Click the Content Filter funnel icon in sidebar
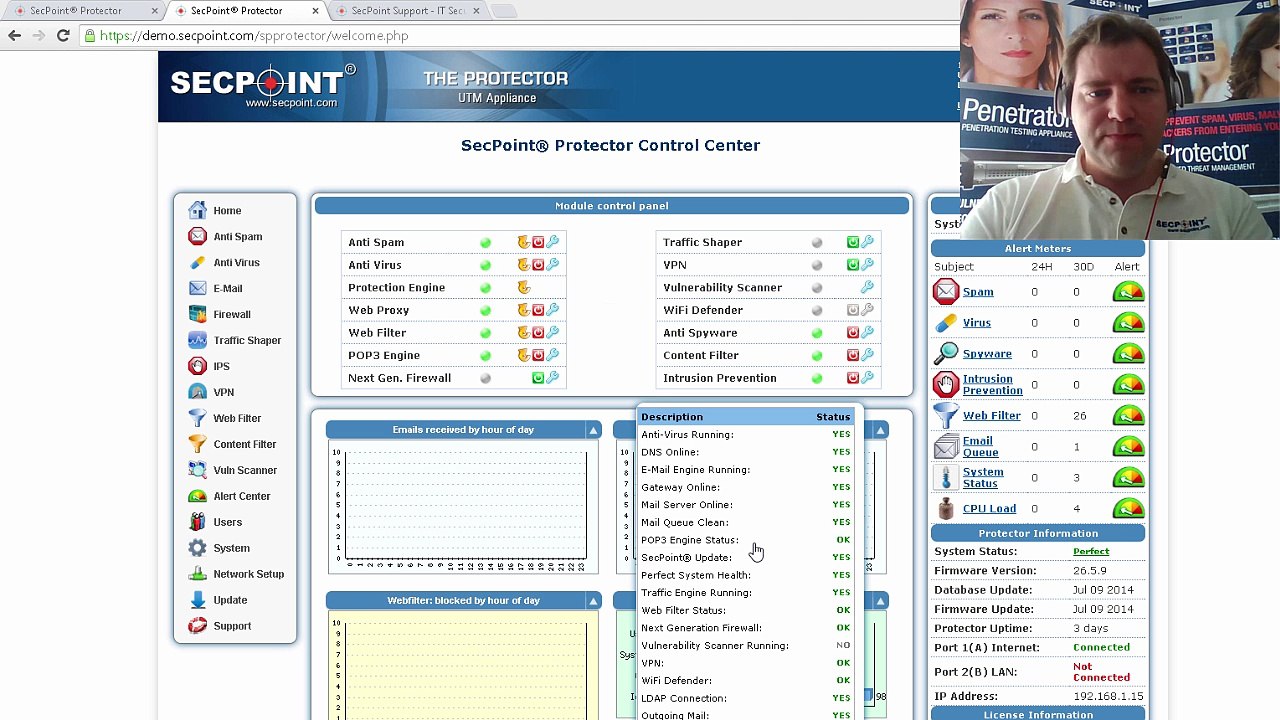 tap(197, 445)
